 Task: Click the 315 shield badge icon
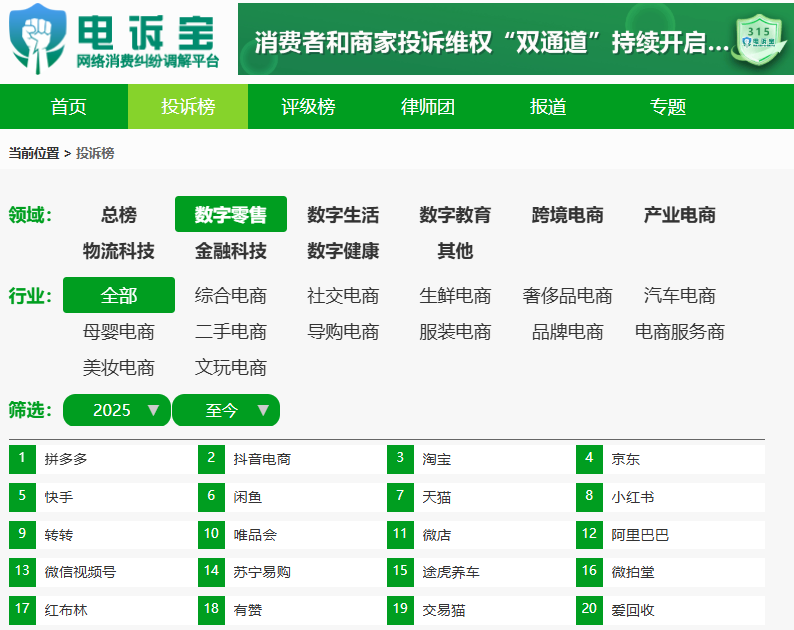point(759,41)
